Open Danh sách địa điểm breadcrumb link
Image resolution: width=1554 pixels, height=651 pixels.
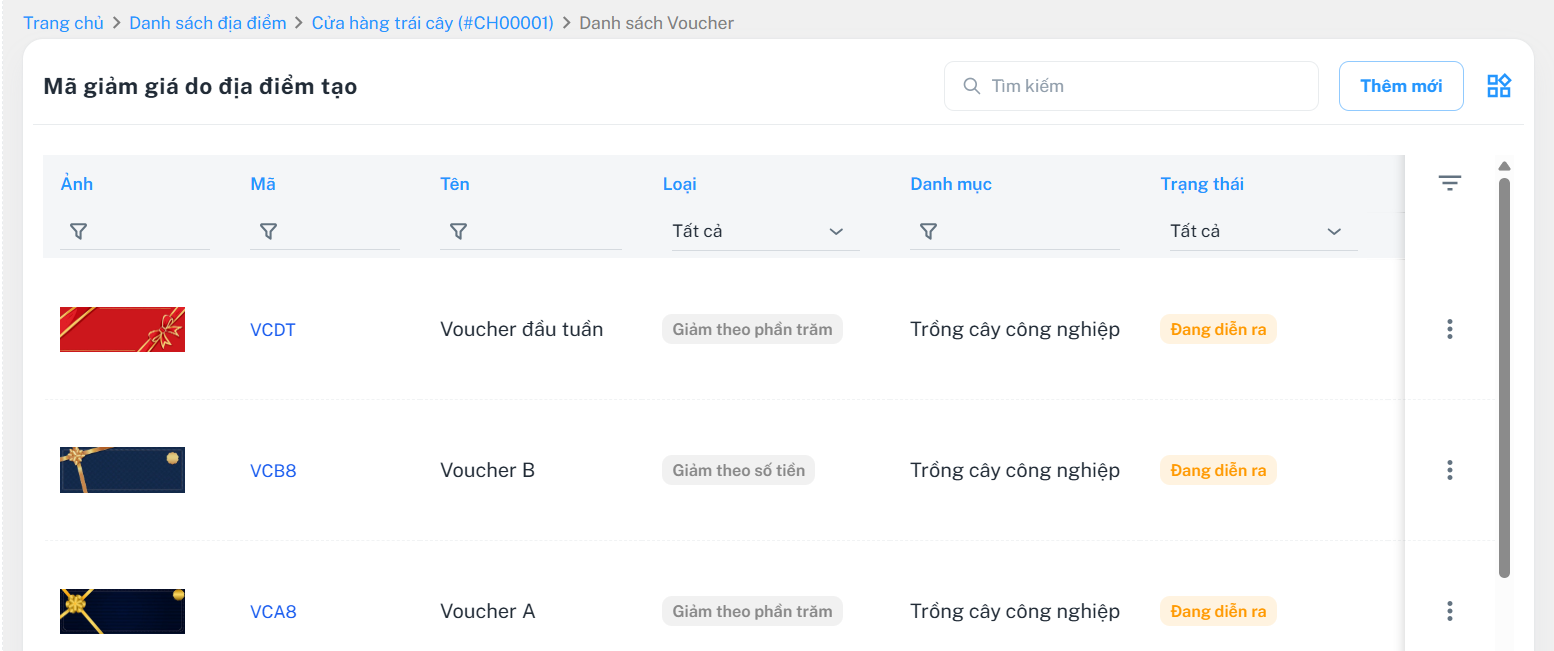point(207,23)
